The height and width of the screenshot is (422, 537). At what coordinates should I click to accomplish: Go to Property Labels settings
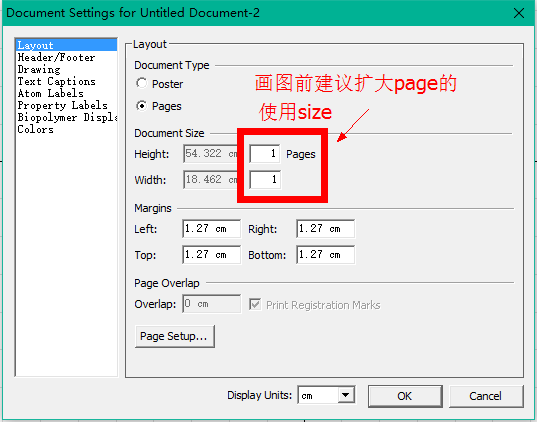[x=66, y=106]
